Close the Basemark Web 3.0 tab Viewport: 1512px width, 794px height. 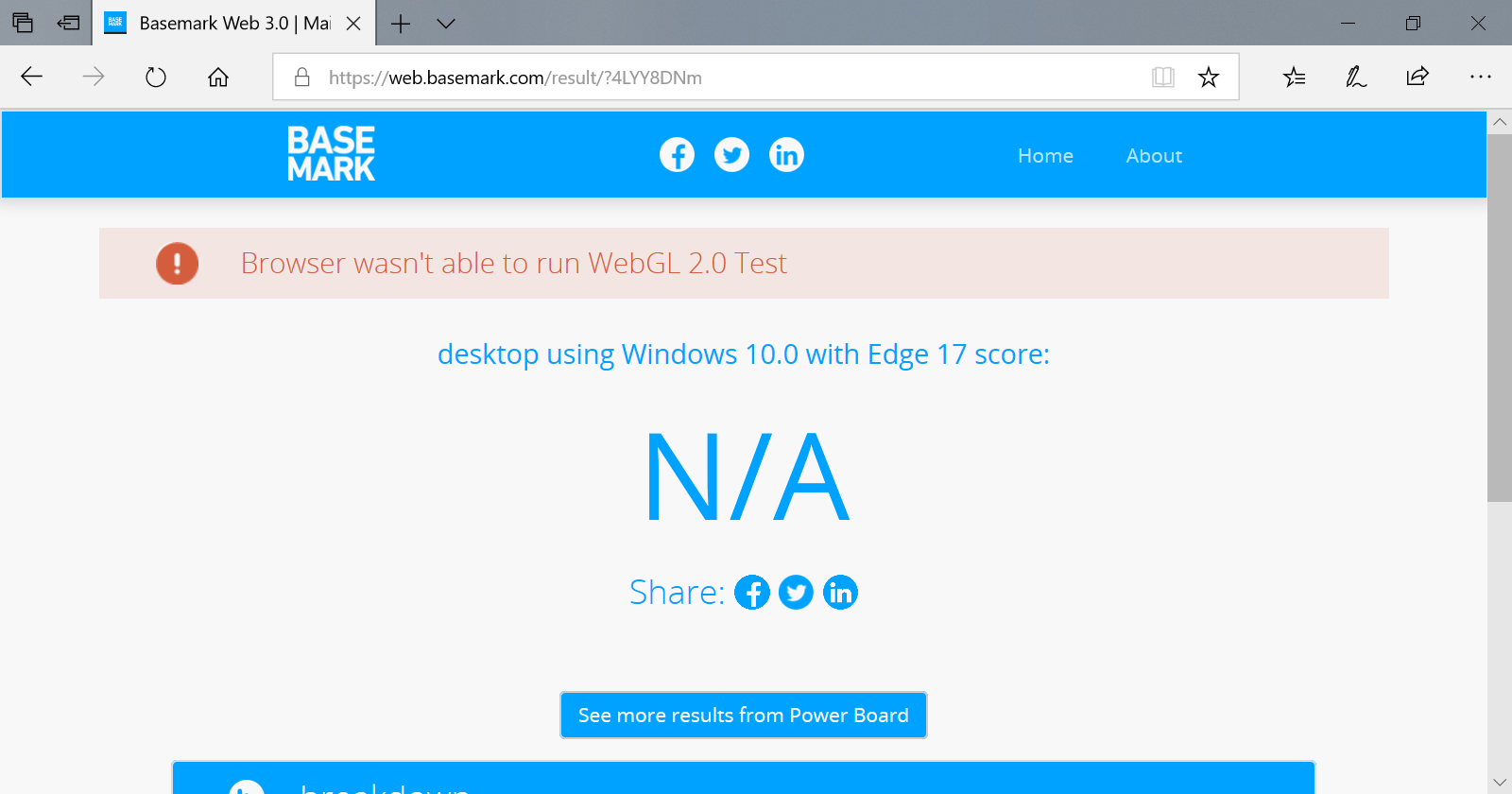coord(353,24)
